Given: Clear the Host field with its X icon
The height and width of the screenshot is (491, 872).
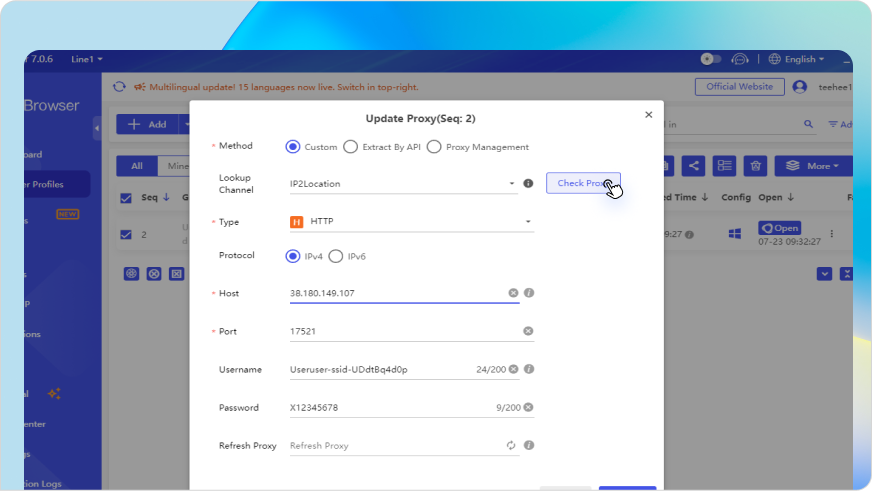Looking at the screenshot, I should pyautogui.click(x=513, y=293).
